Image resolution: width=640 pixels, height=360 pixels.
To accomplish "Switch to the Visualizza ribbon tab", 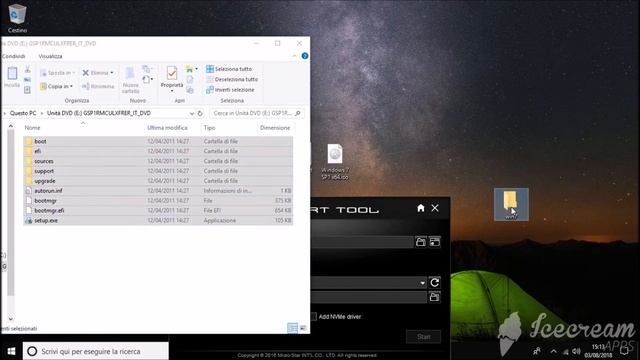I will [x=50, y=56].
